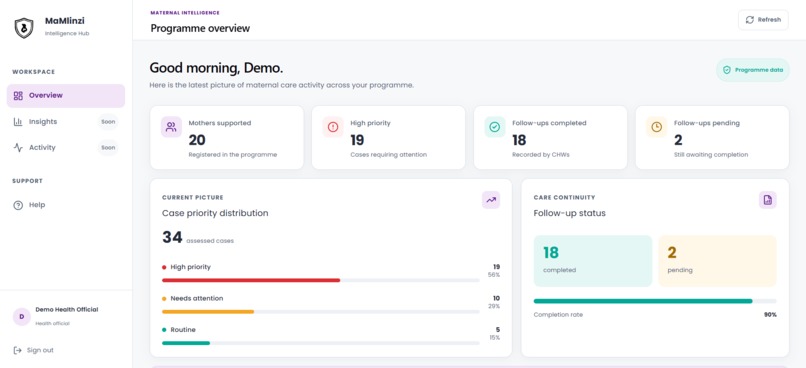The image size is (806, 368).
Task: Click the 'Follow-up status' heading
Action: pyautogui.click(x=570, y=213)
